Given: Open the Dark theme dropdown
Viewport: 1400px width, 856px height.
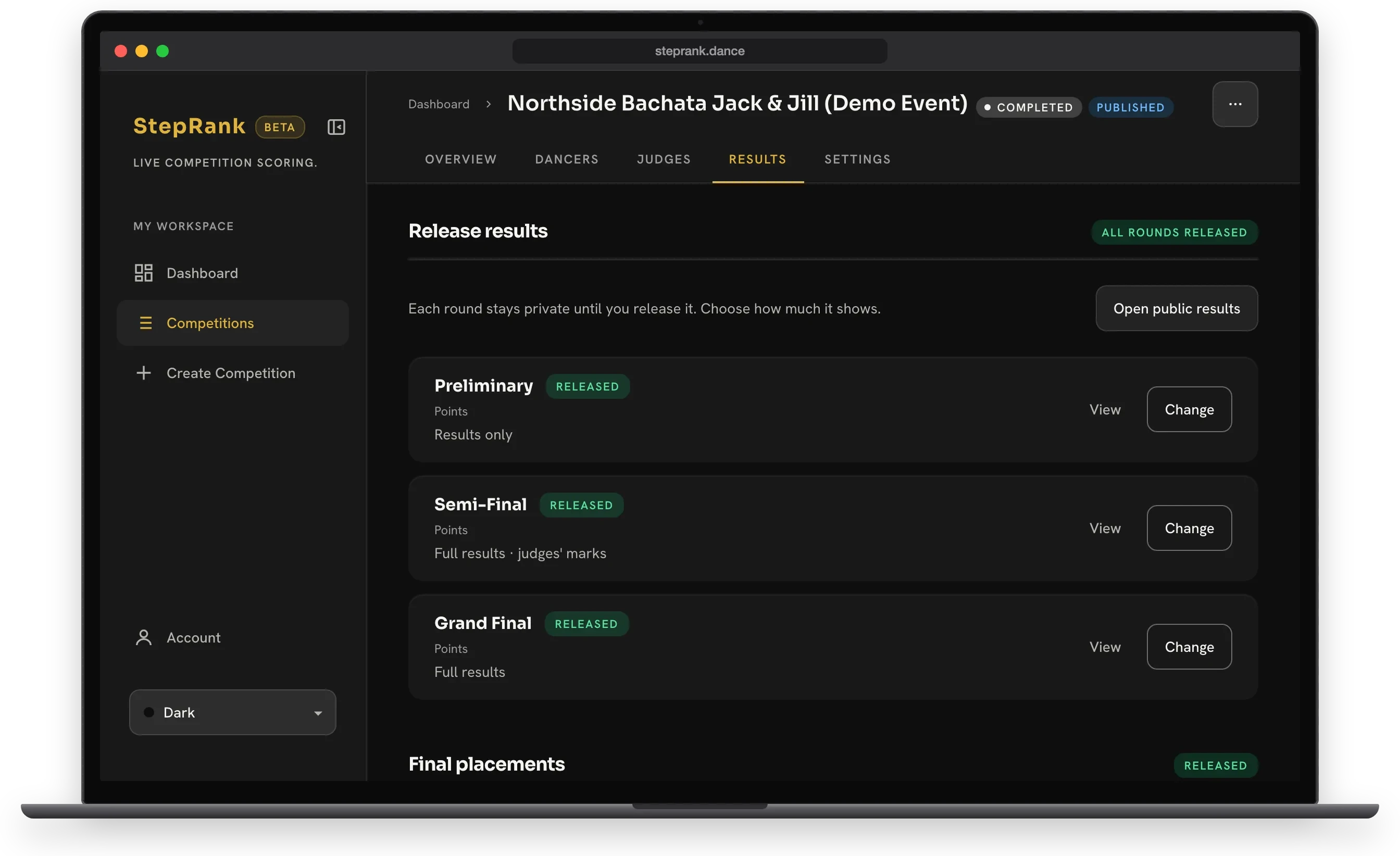Looking at the screenshot, I should pyautogui.click(x=233, y=712).
